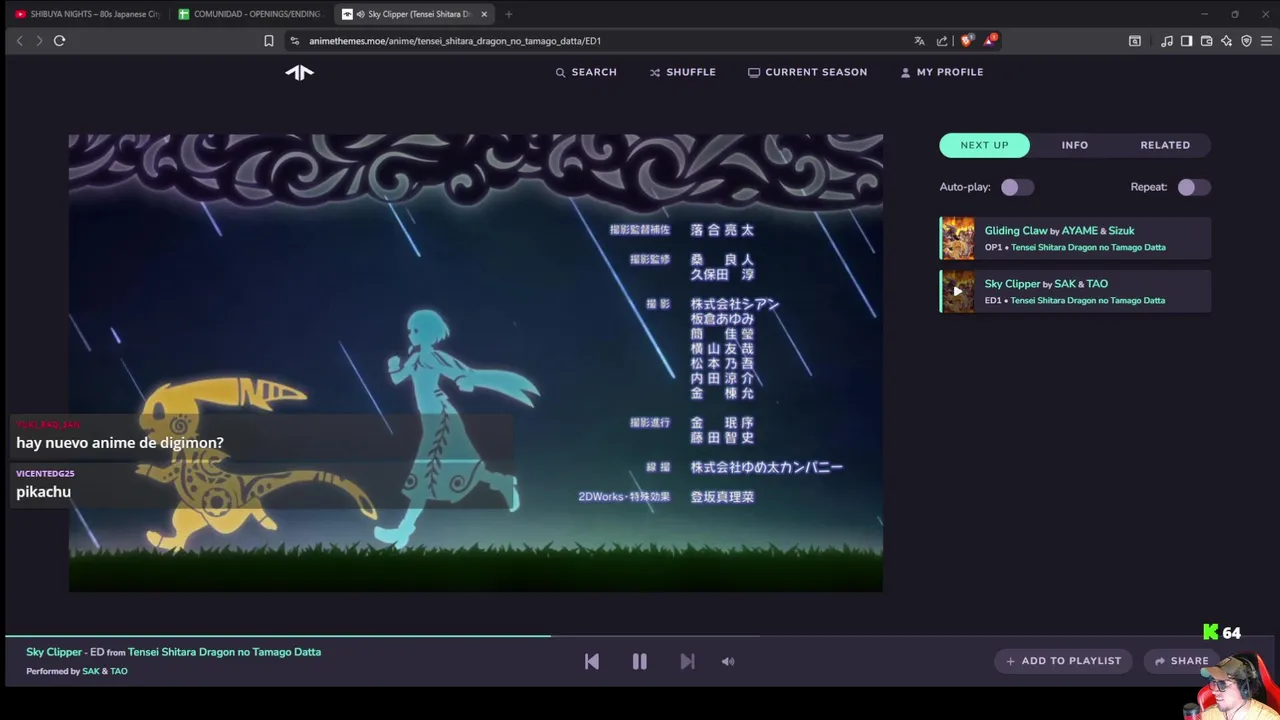The width and height of the screenshot is (1280, 720).
Task: Seek using the video progress bar
Action: (640, 636)
